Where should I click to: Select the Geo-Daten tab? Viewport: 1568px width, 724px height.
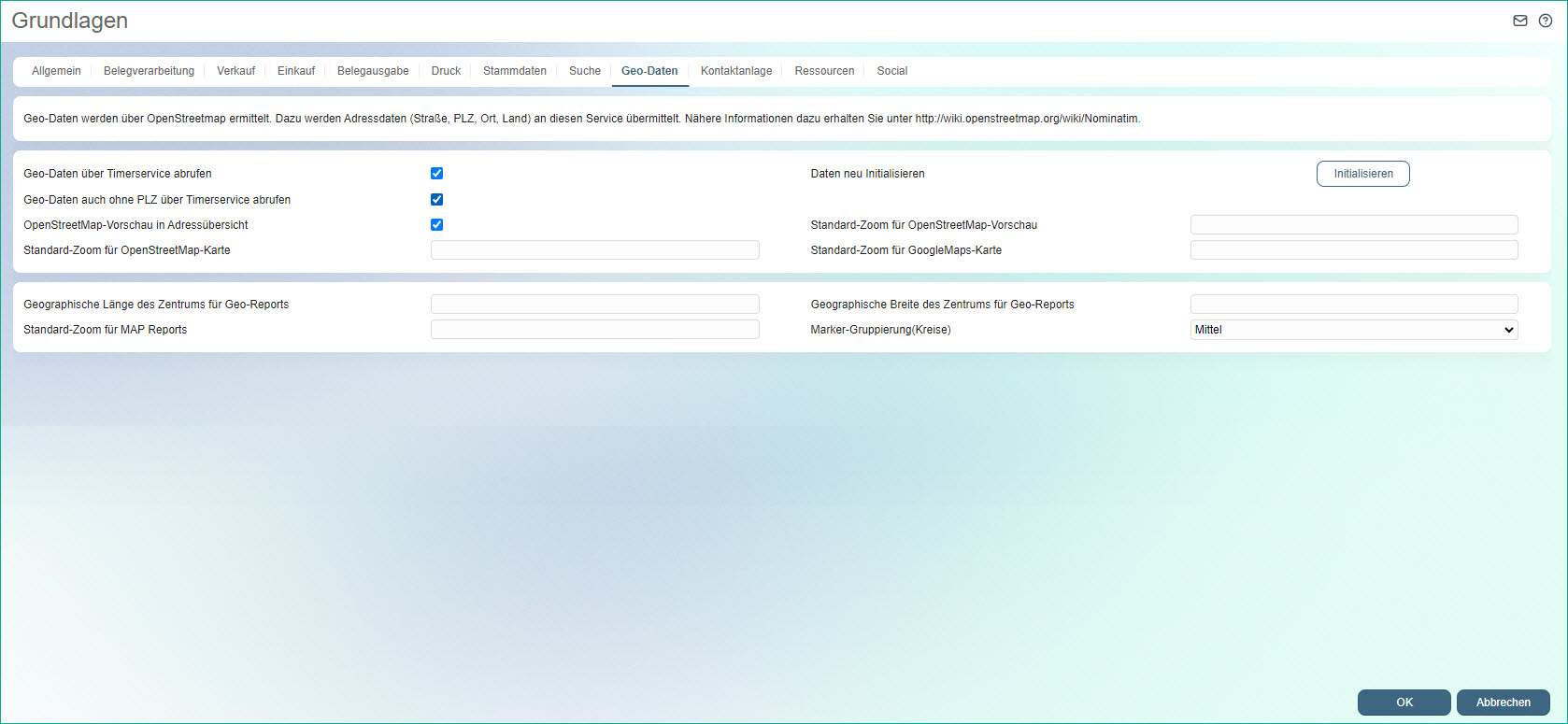coord(649,71)
